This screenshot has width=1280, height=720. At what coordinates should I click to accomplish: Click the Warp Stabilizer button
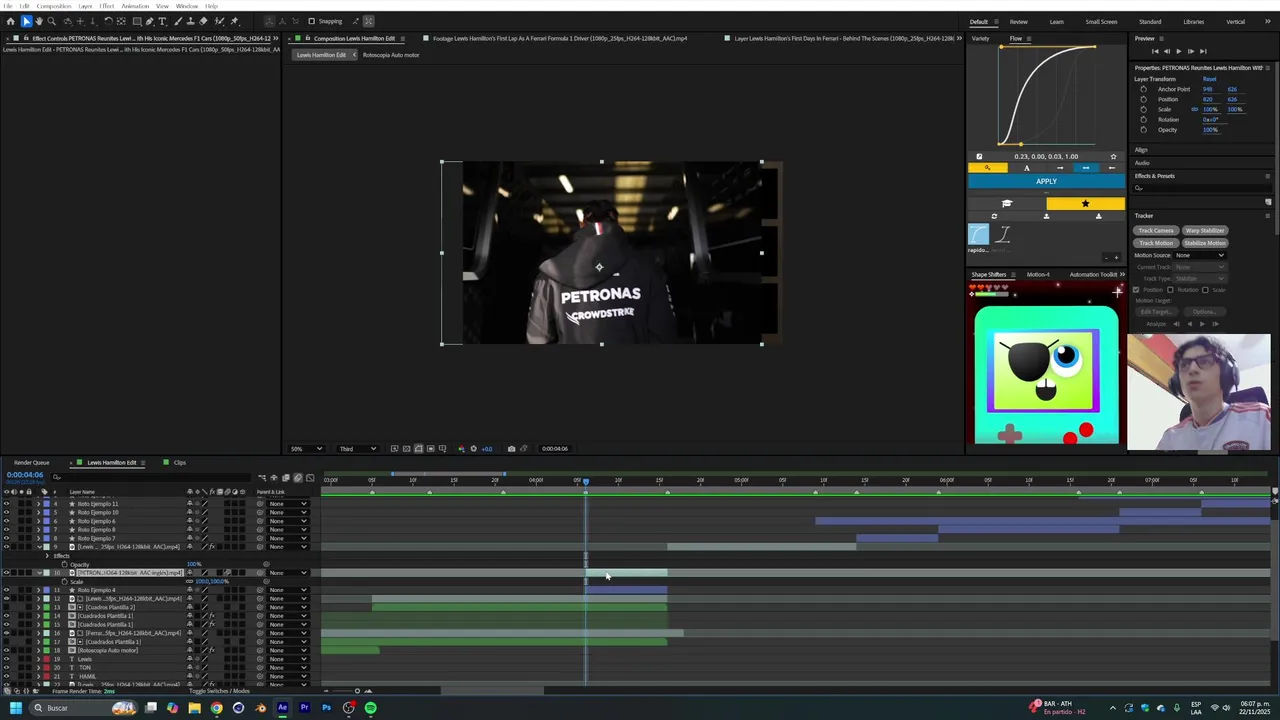tap(1205, 231)
